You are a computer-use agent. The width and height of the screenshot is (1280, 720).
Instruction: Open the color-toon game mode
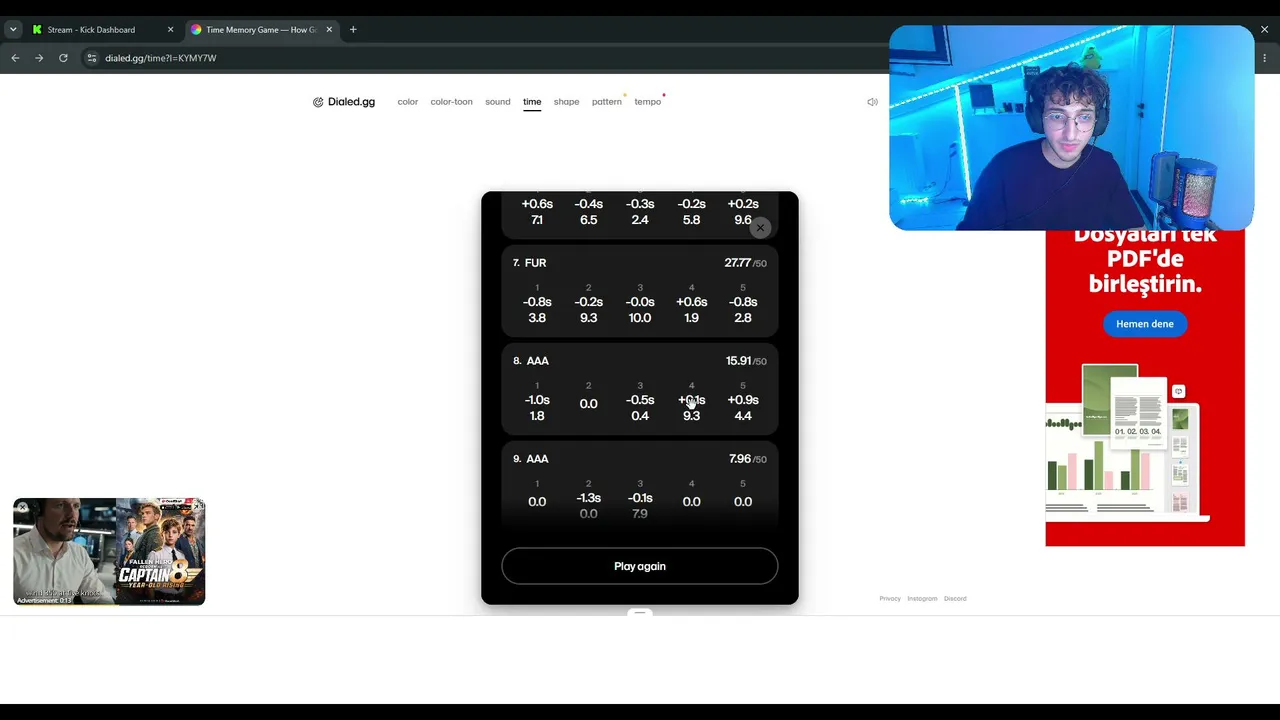tap(451, 102)
